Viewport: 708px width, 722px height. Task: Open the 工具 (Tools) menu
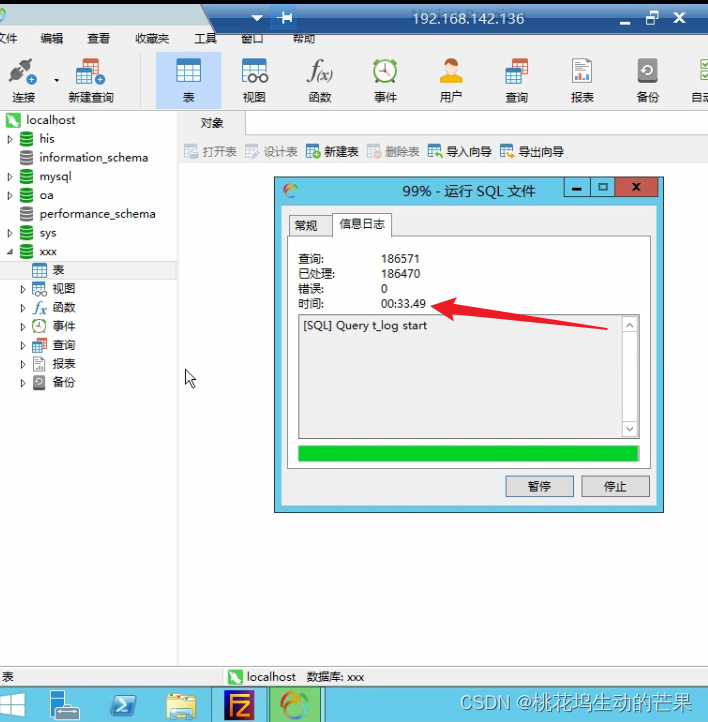click(205, 38)
